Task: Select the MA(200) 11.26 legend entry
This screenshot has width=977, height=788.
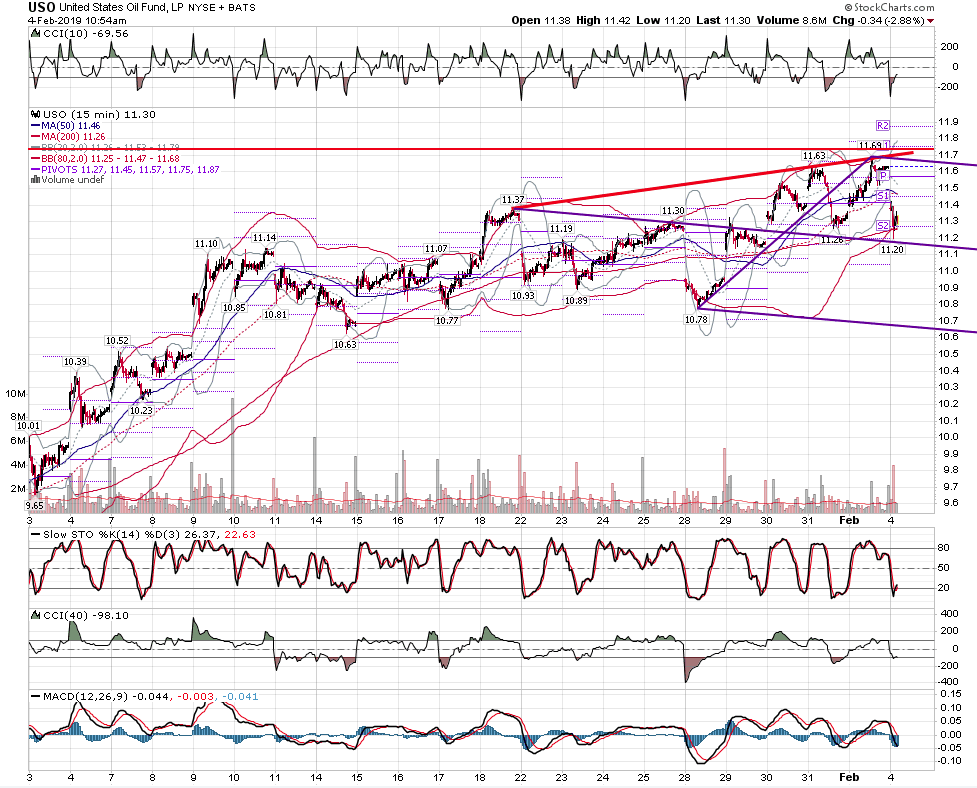Action: click(x=68, y=136)
